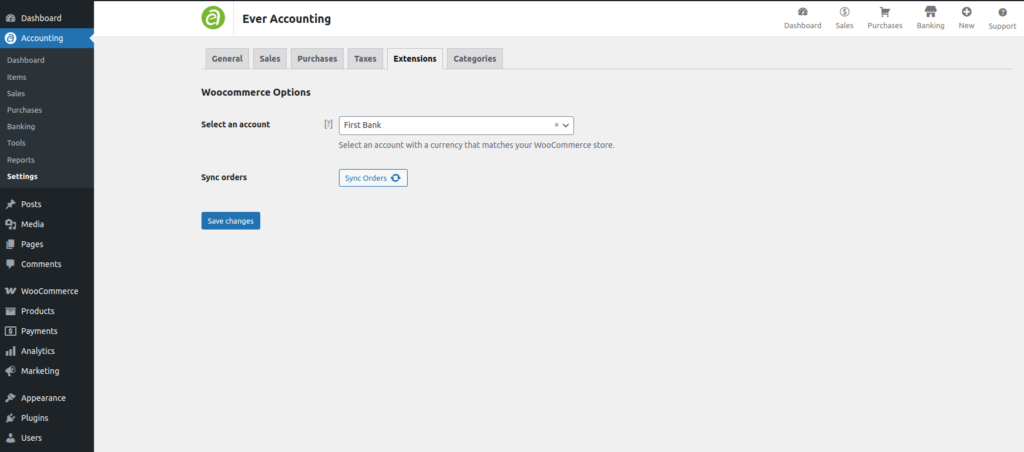Open the Purchases cart icon in header
The image size is (1024, 452).
pos(885,12)
